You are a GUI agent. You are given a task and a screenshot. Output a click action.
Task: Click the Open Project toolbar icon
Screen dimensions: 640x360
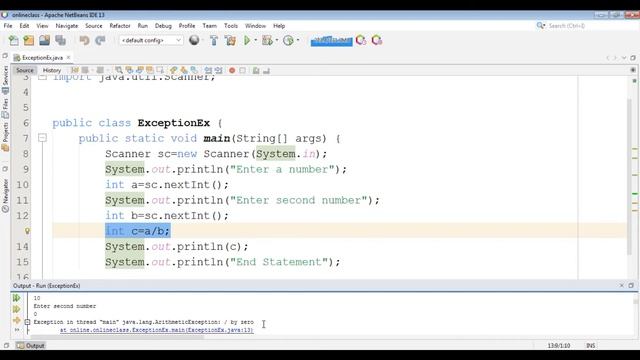(x=44, y=40)
